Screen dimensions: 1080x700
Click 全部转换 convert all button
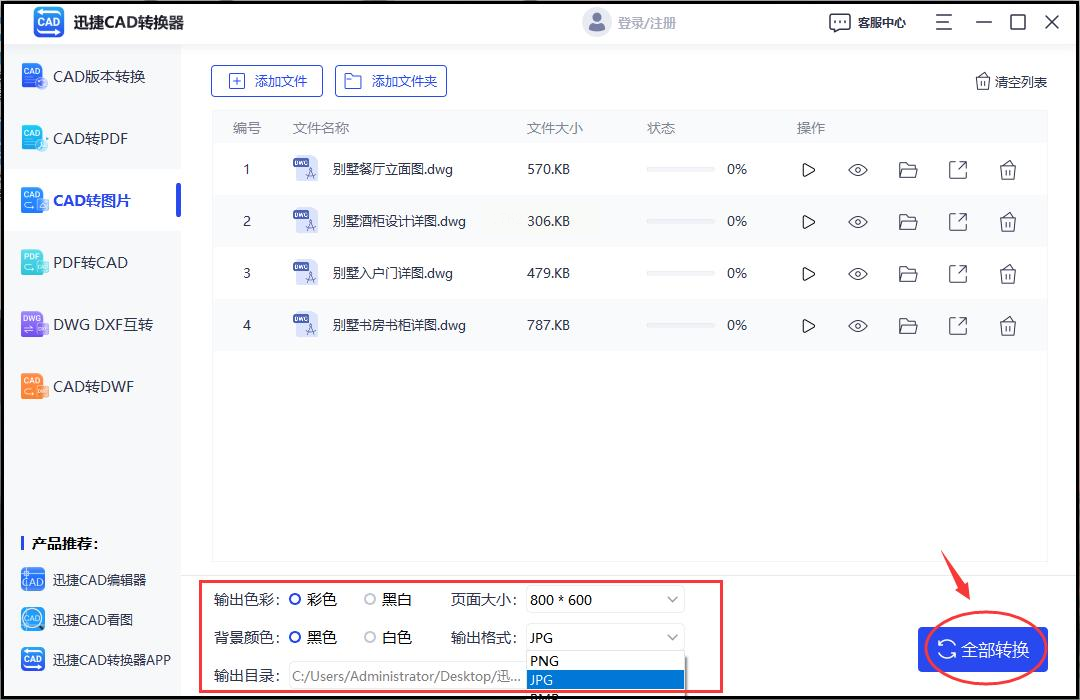pos(983,649)
